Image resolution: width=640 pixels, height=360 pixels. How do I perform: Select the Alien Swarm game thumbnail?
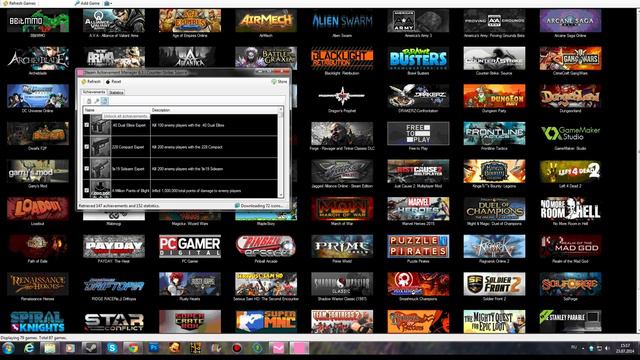tap(342, 21)
